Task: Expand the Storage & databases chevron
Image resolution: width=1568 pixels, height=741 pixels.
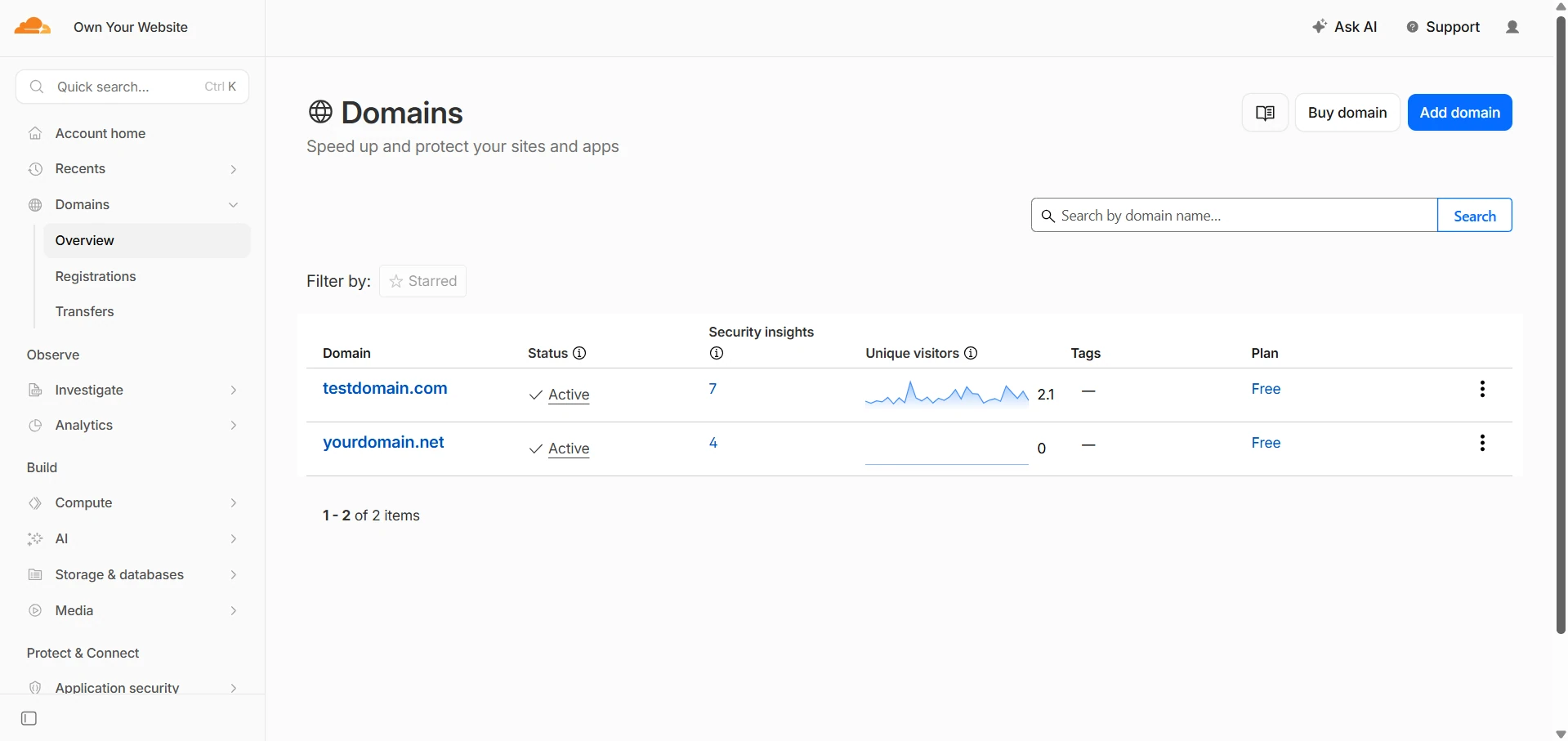Action: pos(234,575)
